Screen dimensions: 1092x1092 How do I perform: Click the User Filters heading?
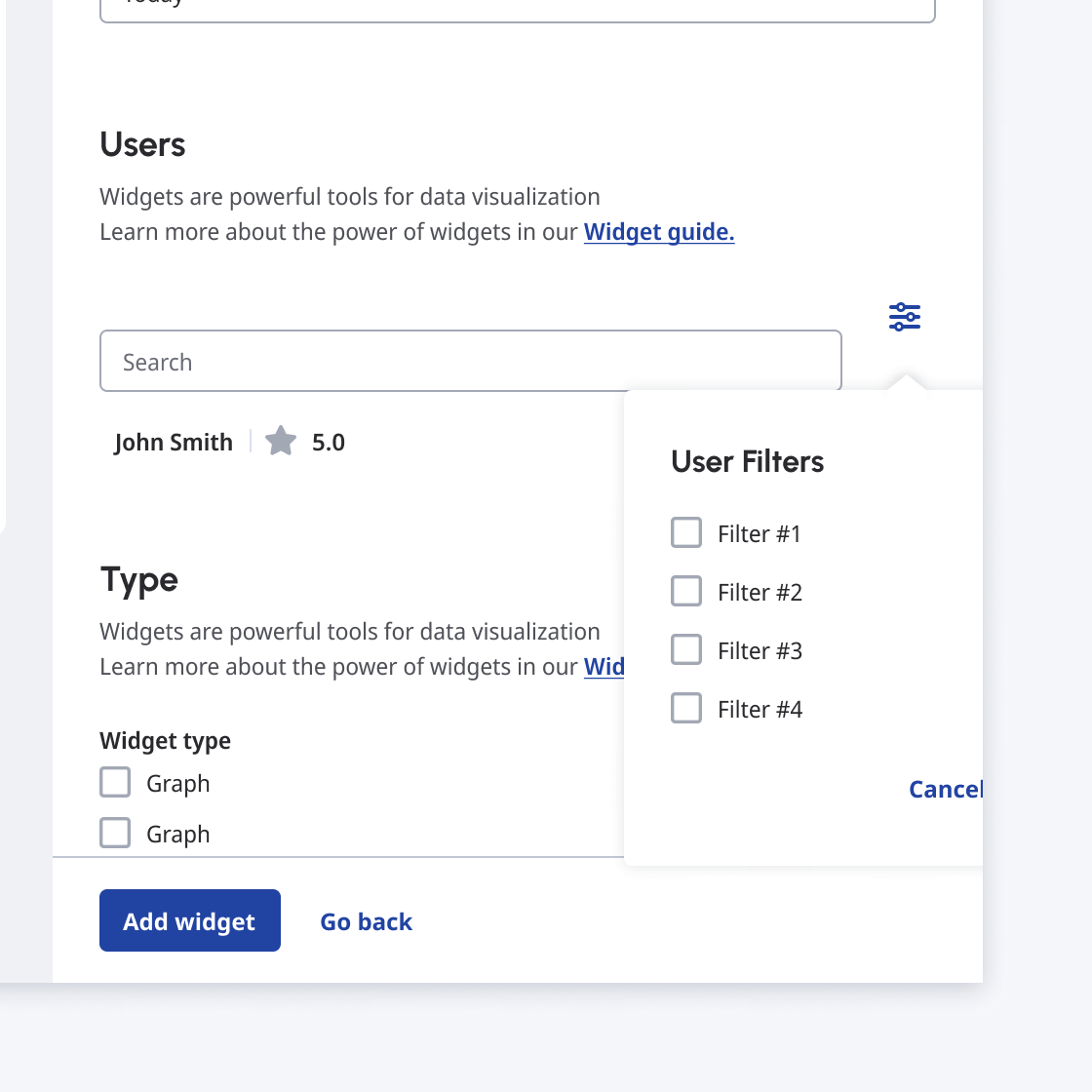coord(748,461)
